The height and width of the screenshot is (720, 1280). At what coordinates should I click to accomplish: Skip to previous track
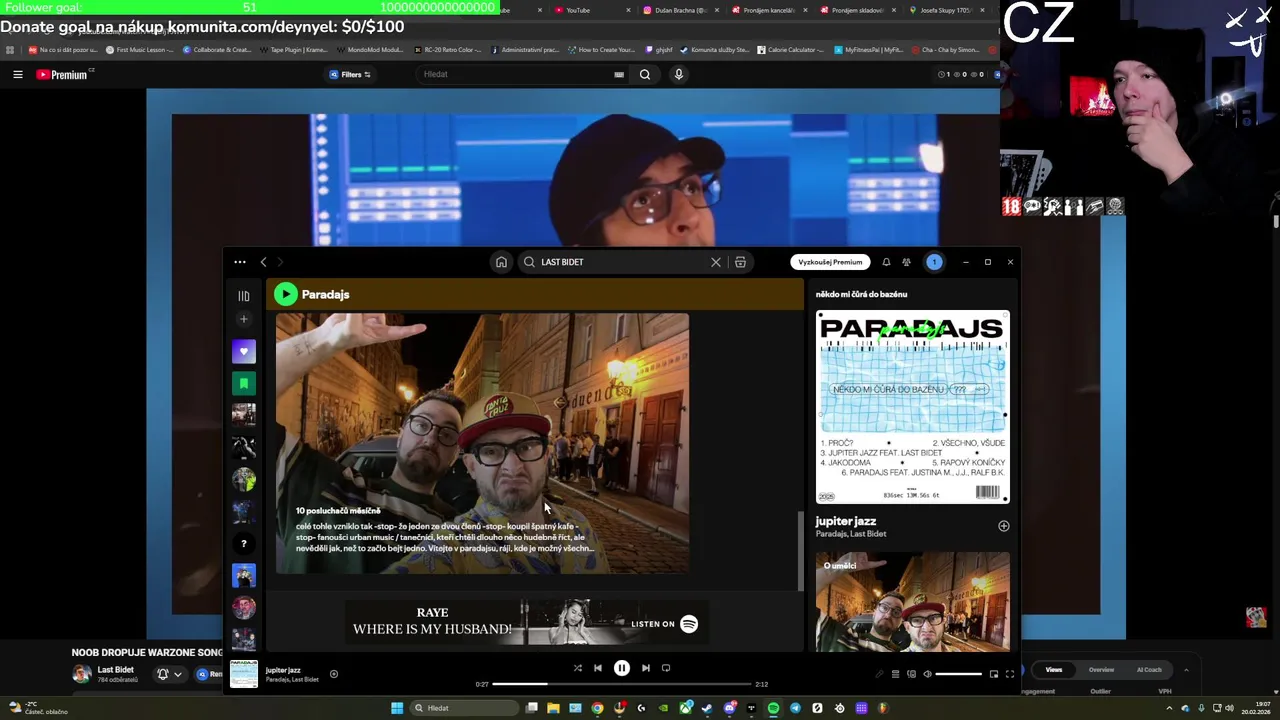coord(598,668)
